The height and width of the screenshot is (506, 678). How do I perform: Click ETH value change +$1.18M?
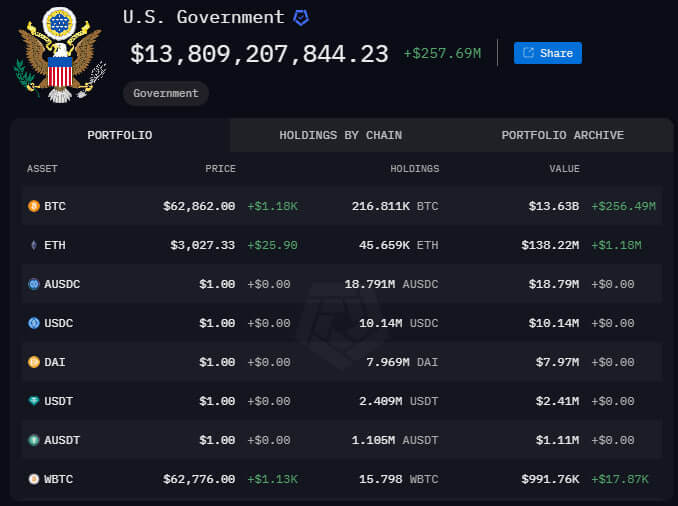pyautogui.click(x=617, y=245)
